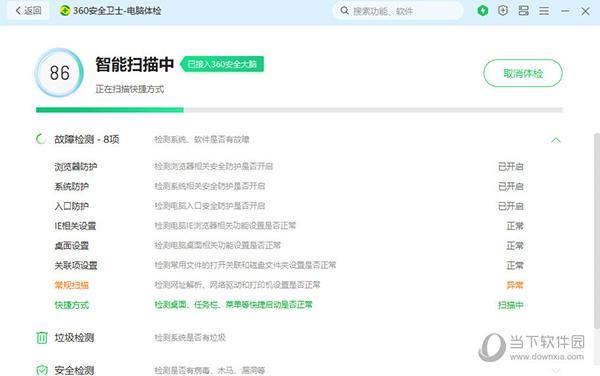
Task: Open the 安全检测 section
Action: point(74,370)
